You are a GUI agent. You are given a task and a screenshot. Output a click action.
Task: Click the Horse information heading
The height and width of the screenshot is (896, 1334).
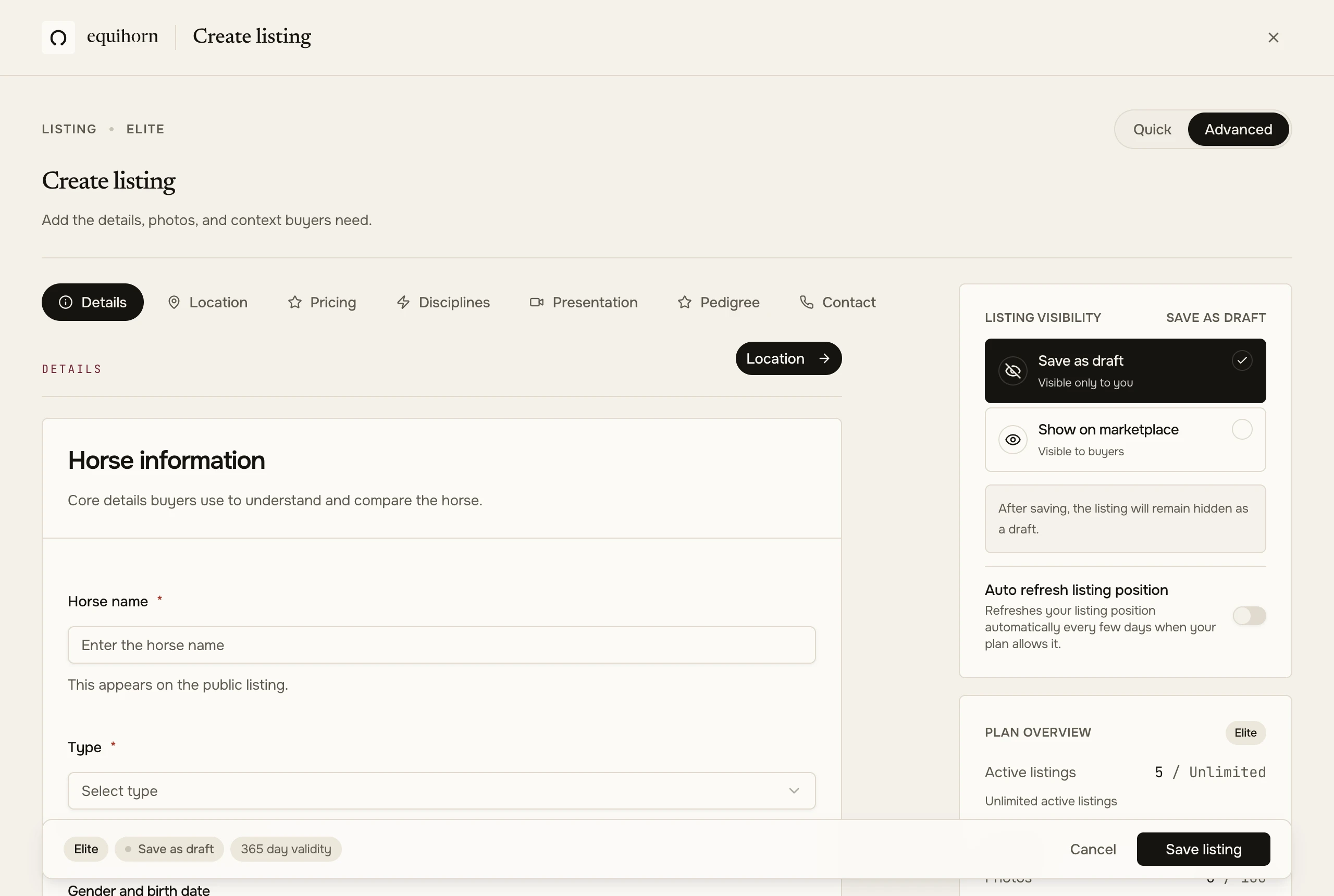click(x=166, y=461)
